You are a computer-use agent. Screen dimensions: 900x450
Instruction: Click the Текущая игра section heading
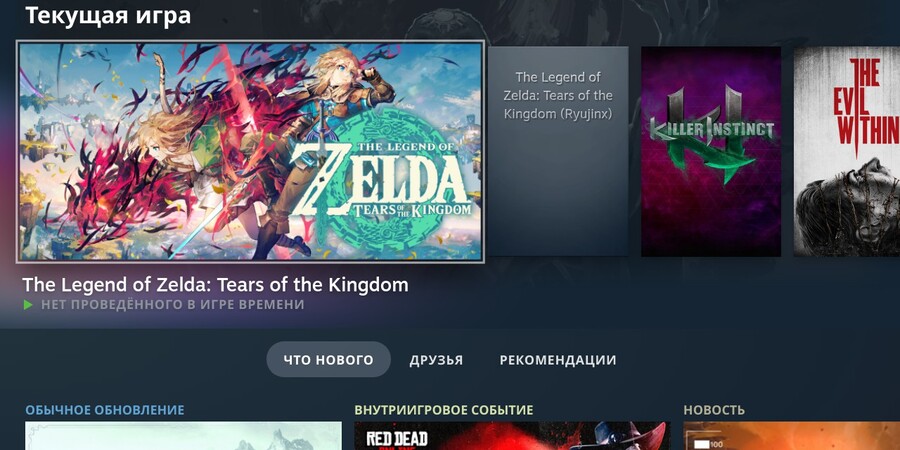click(x=108, y=16)
